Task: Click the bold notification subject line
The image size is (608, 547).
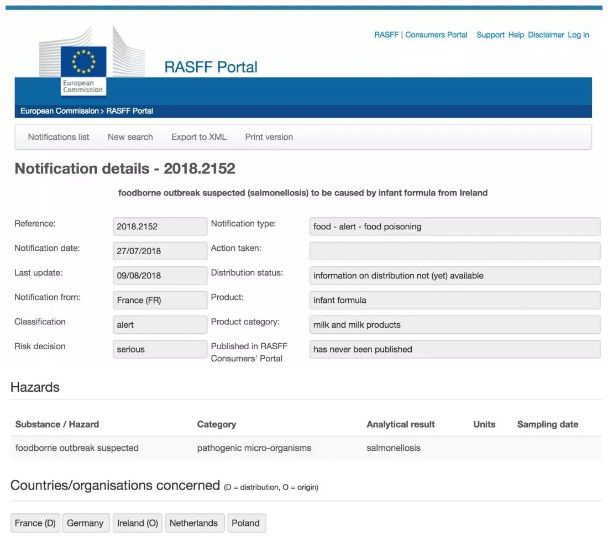Action: [x=303, y=193]
